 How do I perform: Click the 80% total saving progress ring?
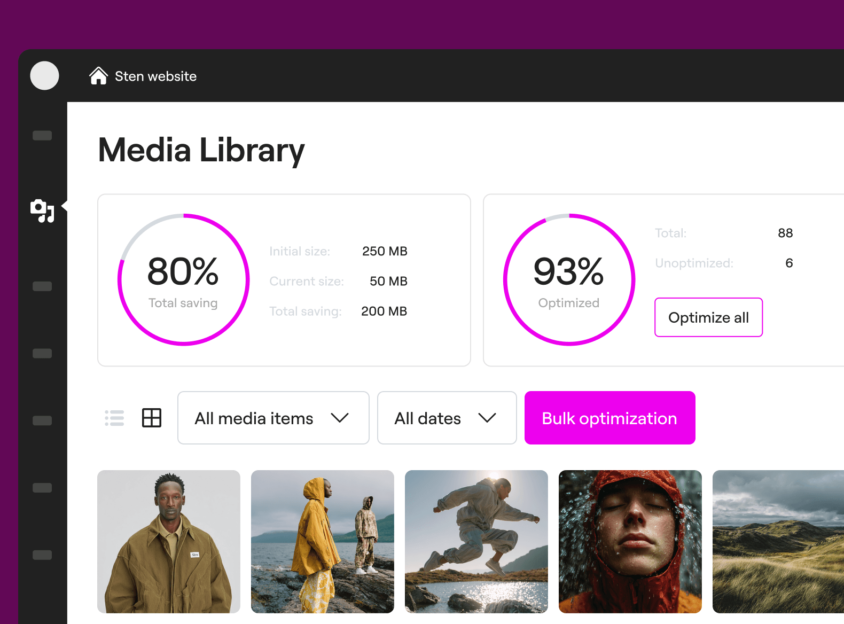[x=183, y=279]
